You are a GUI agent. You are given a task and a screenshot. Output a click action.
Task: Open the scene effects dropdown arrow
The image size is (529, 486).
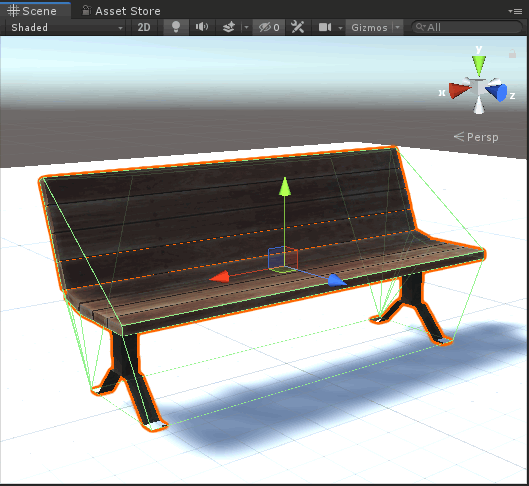click(x=246, y=27)
